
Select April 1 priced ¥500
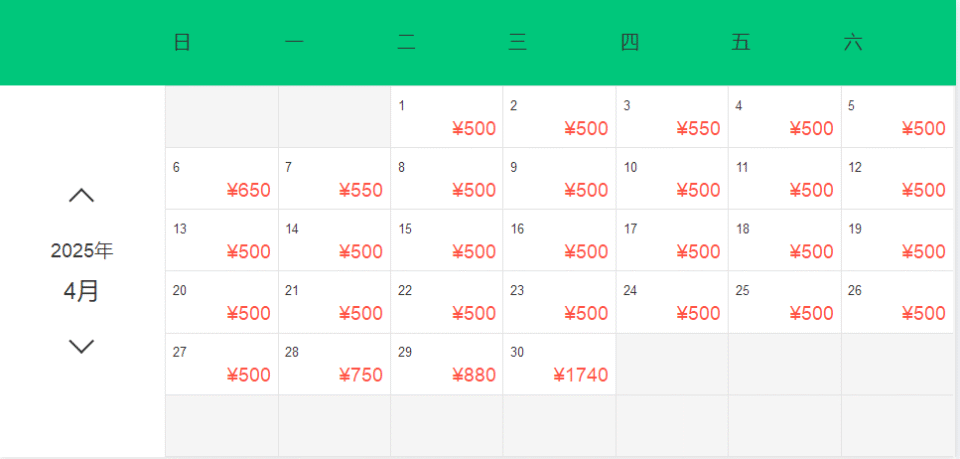pos(446,117)
